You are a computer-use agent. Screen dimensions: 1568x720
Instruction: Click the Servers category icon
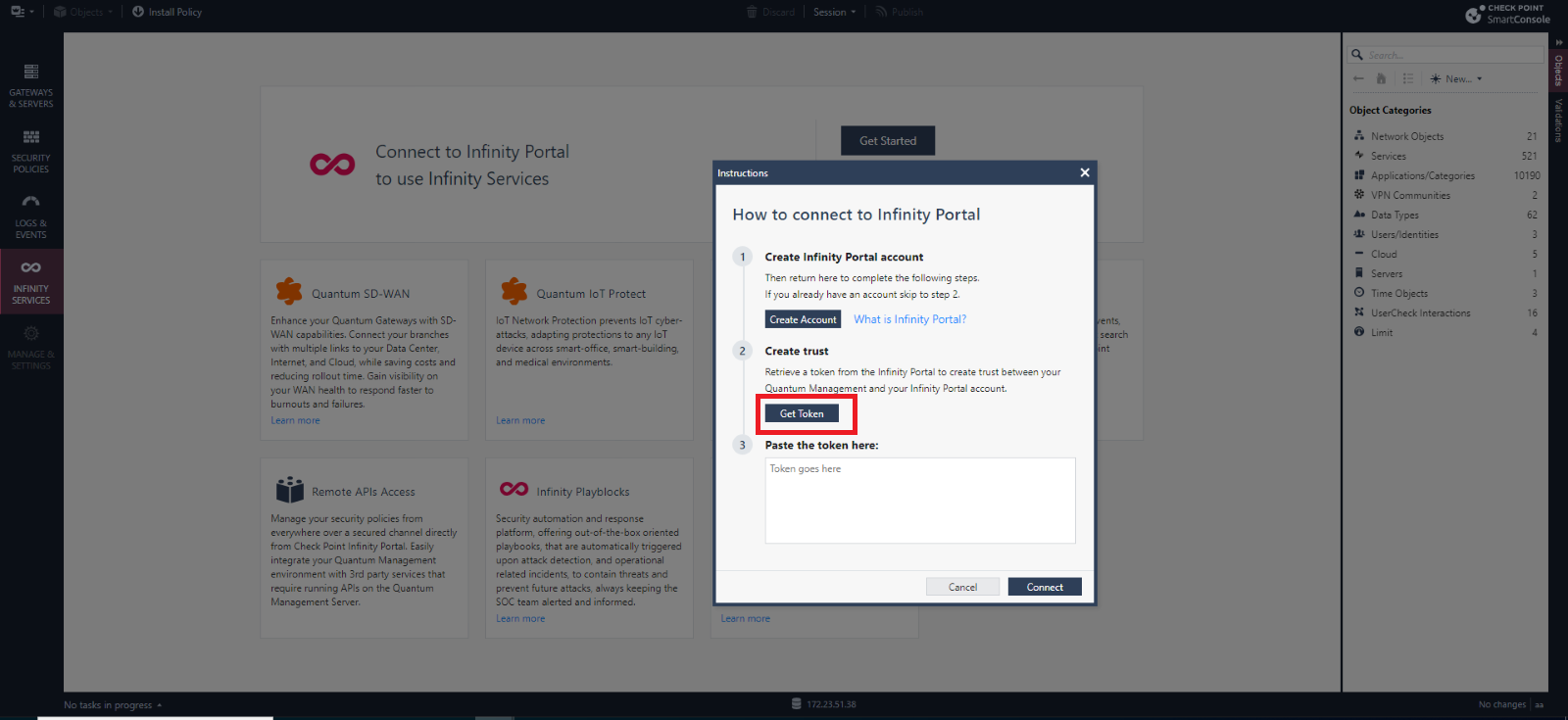1359,272
